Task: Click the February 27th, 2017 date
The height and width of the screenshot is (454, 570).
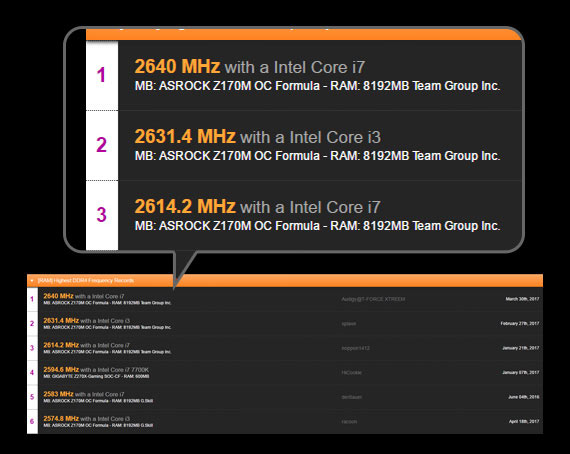Action: point(519,324)
